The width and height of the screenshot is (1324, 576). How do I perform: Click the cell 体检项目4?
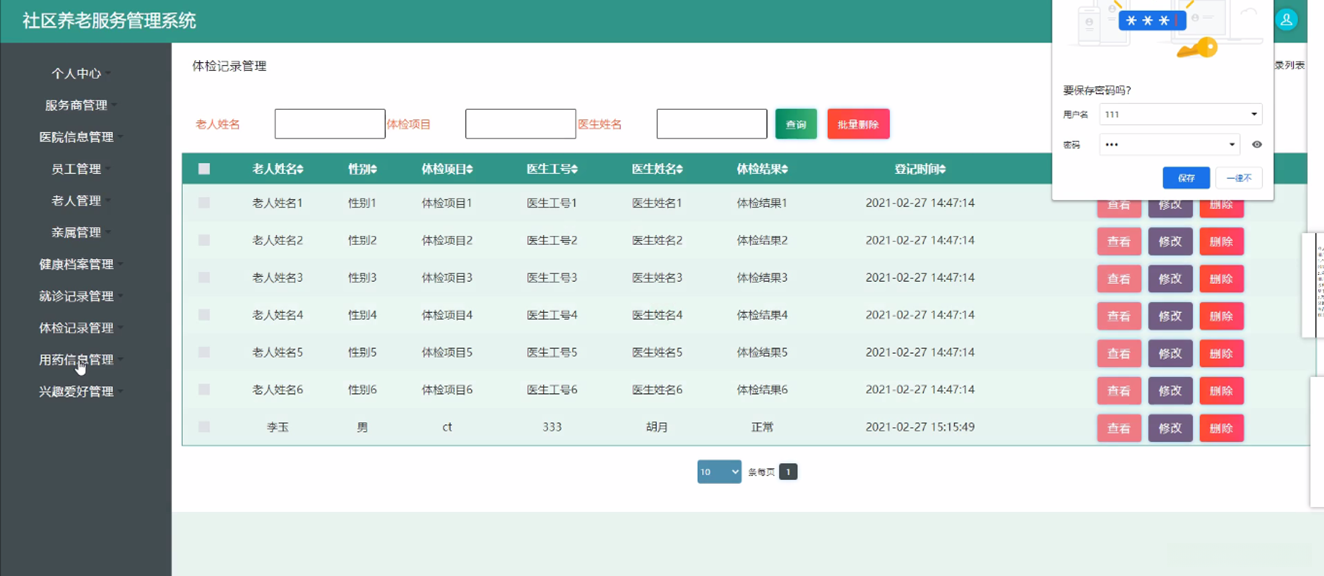coord(447,315)
